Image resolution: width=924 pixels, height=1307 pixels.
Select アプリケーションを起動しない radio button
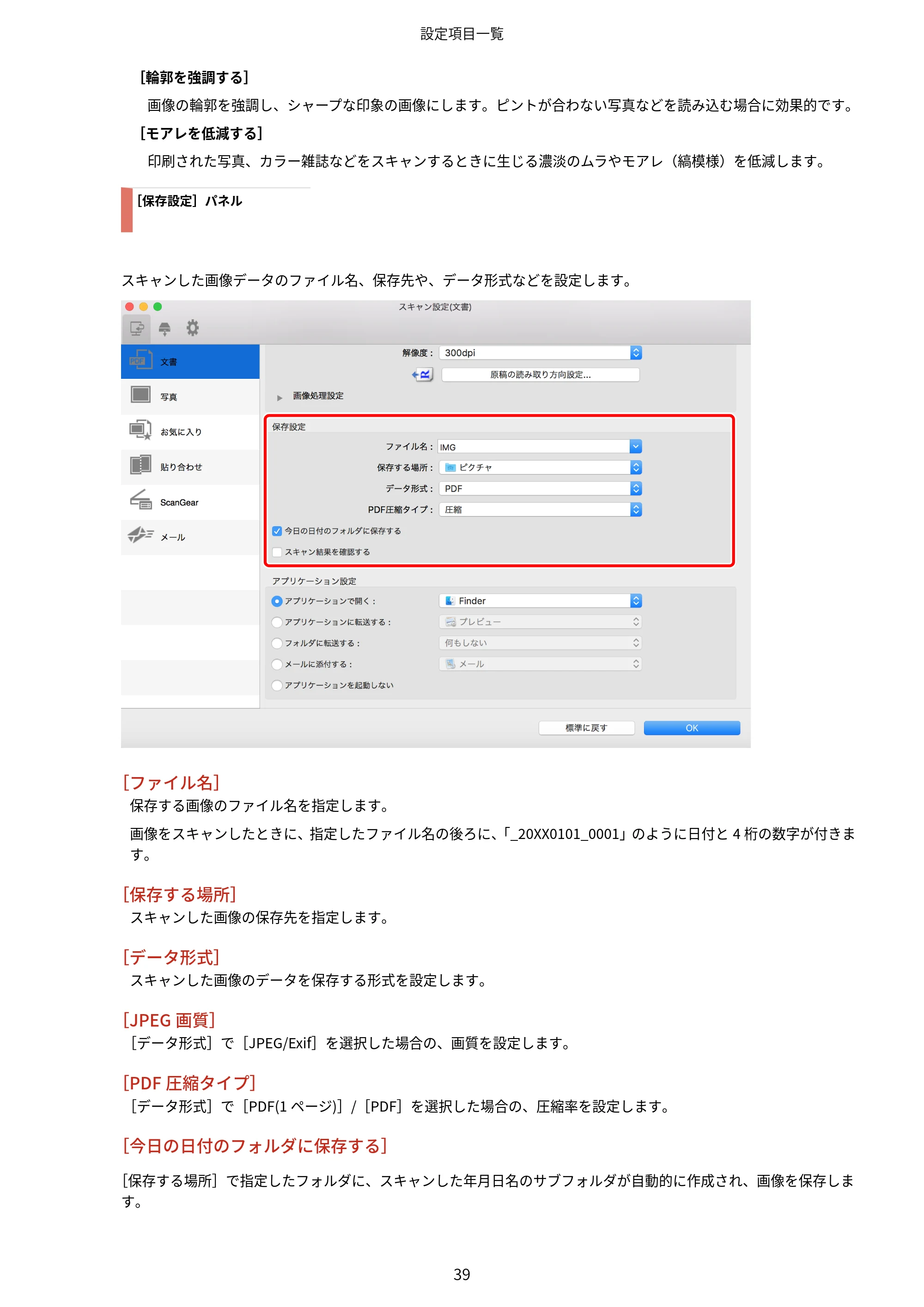(277, 686)
